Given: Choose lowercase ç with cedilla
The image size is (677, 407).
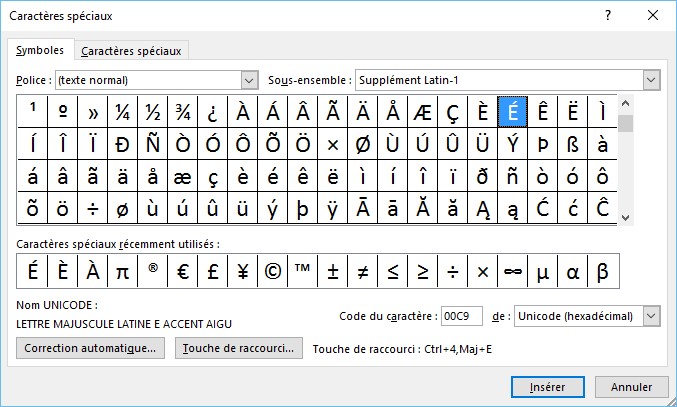Looking at the screenshot, I should coord(212,176).
